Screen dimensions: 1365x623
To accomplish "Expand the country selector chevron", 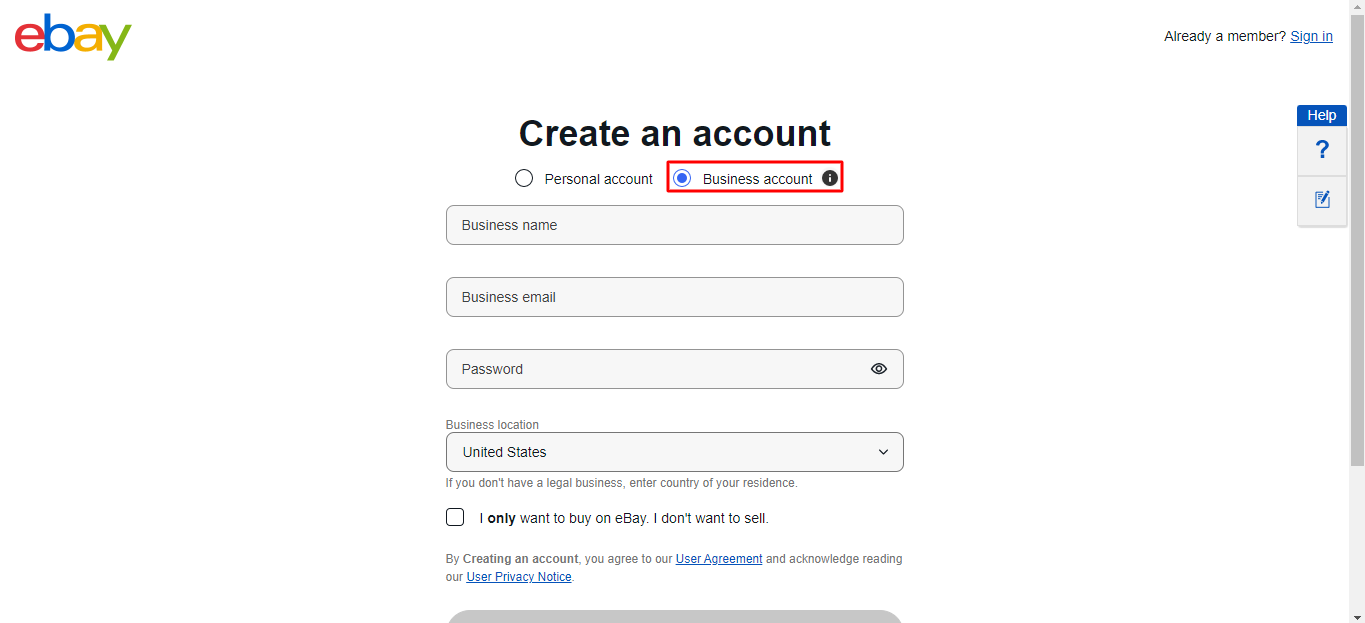I will [883, 452].
